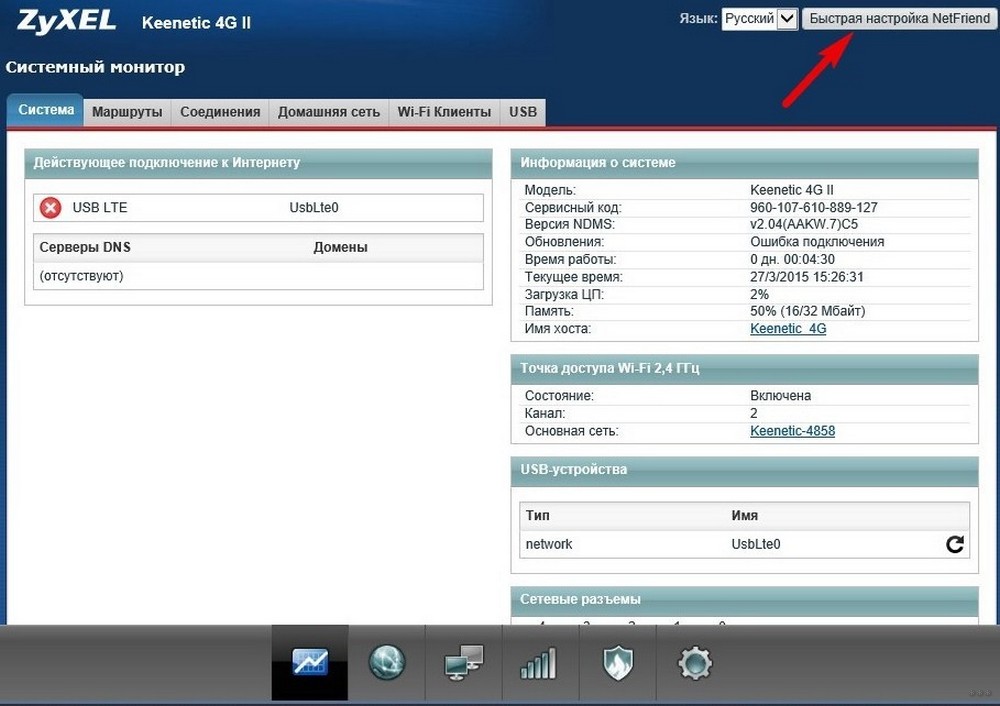Switch to the USB tab
This screenshot has height=706, width=1000.
[x=523, y=112]
